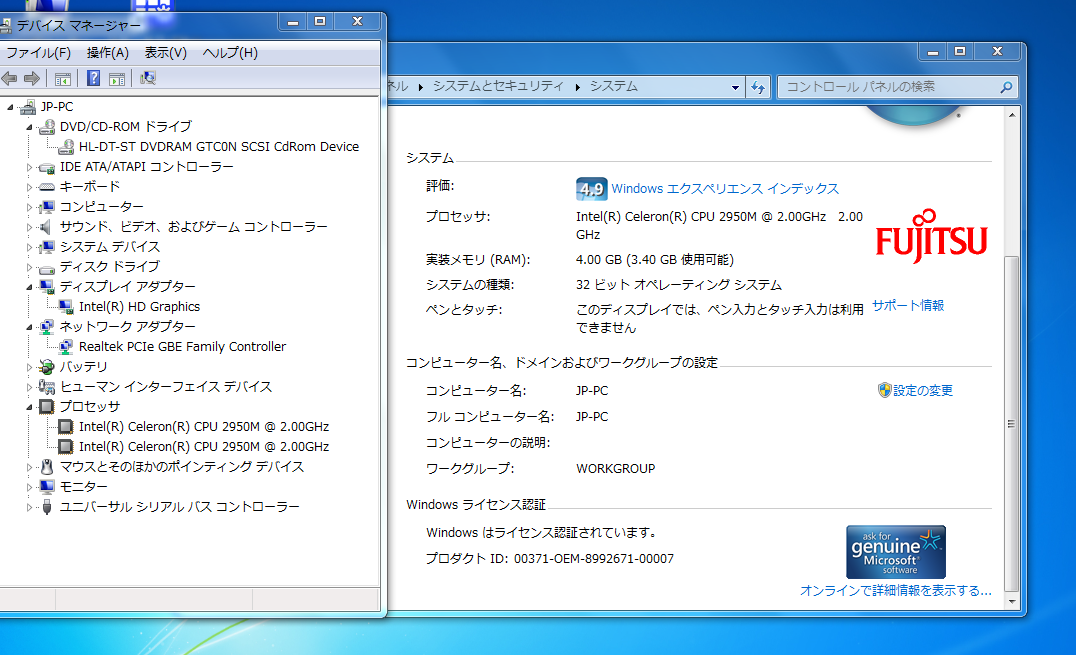Open the ヘルプ(H) menu

(x=230, y=53)
